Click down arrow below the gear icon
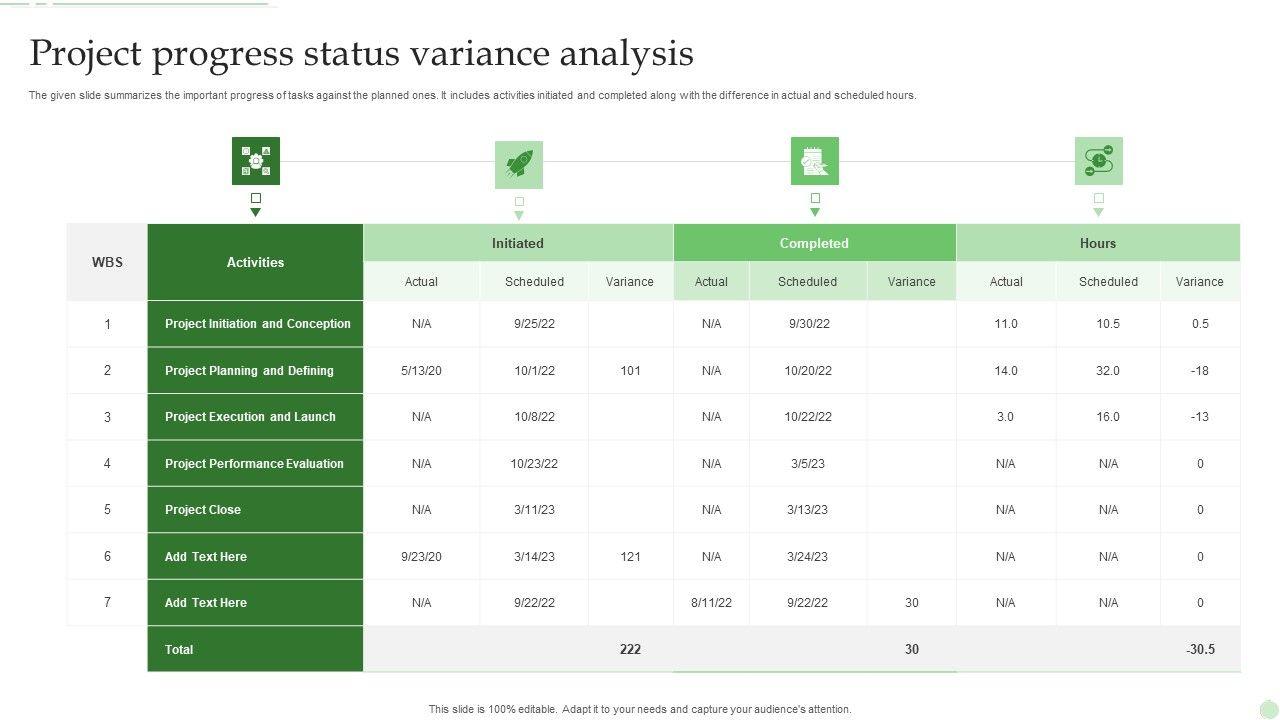The height and width of the screenshot is (720, 1280). [256, 212]
